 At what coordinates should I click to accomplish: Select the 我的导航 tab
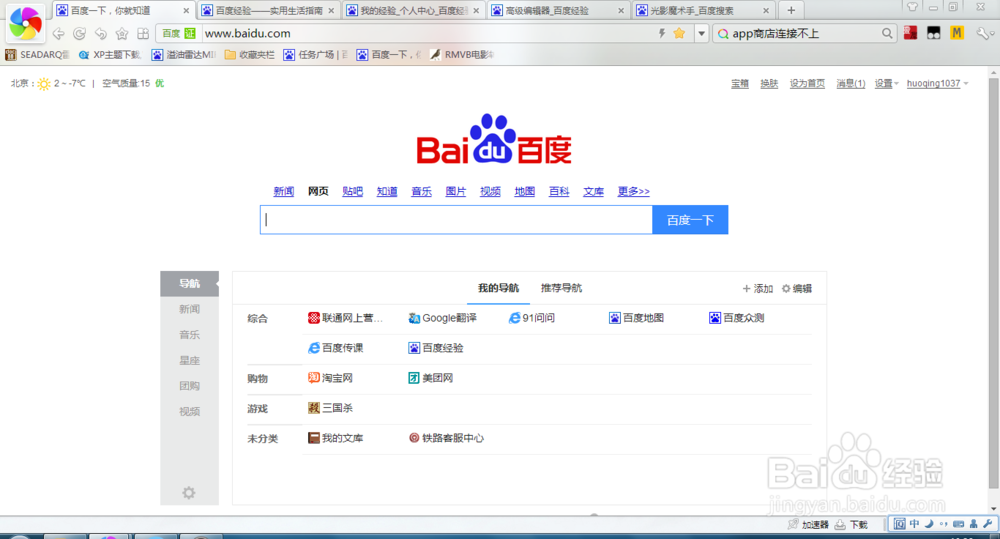[x=499, y=288]
